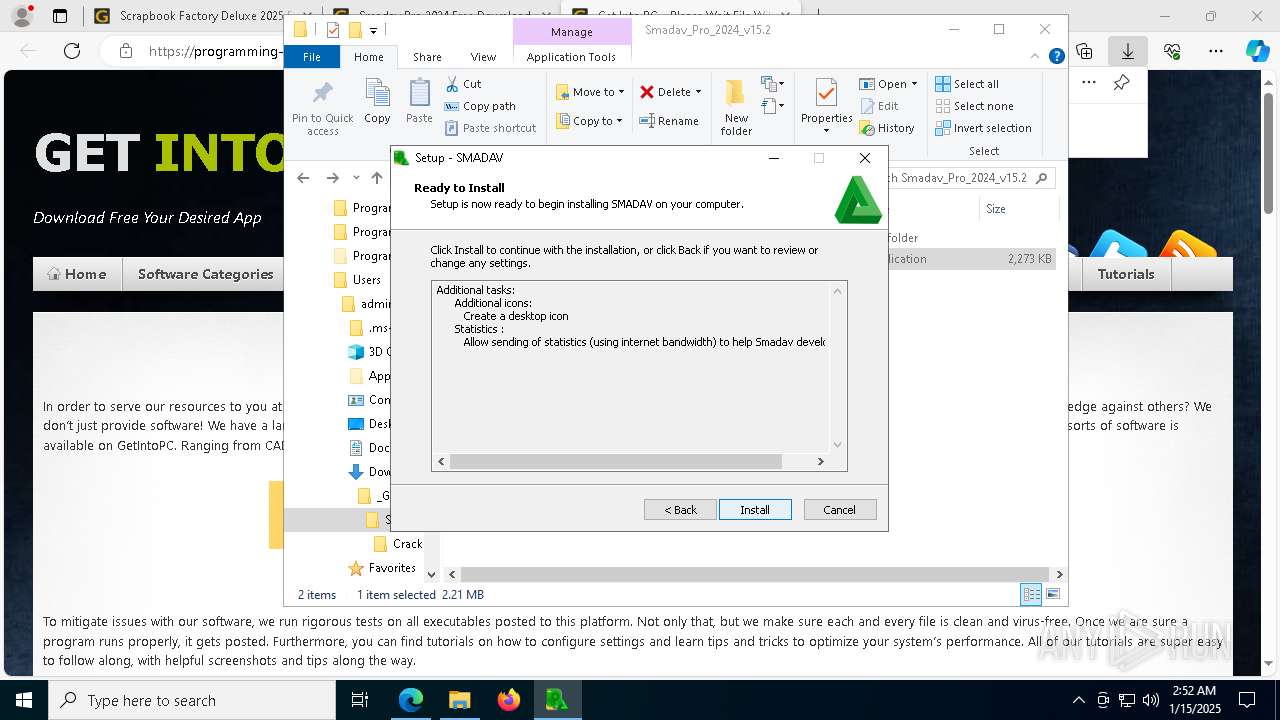
Task: Open the notification center icon
Action: (x=1247, y=700)
